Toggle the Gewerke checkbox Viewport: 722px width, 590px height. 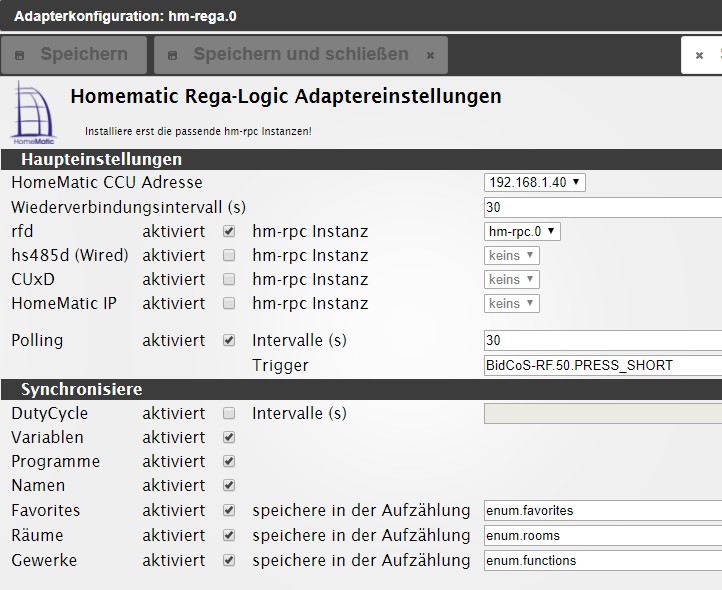pyautogui.click(x=229, y=560)
